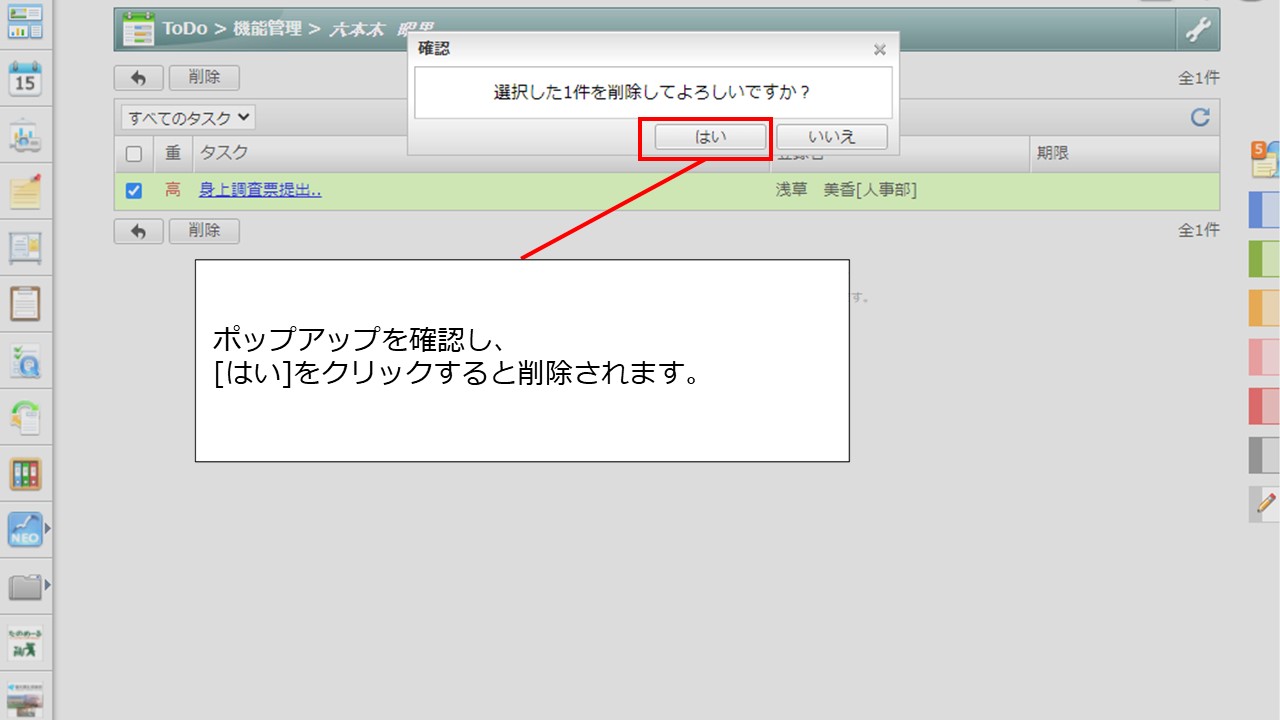Click the 削除 button below the task list

(204, 231)
